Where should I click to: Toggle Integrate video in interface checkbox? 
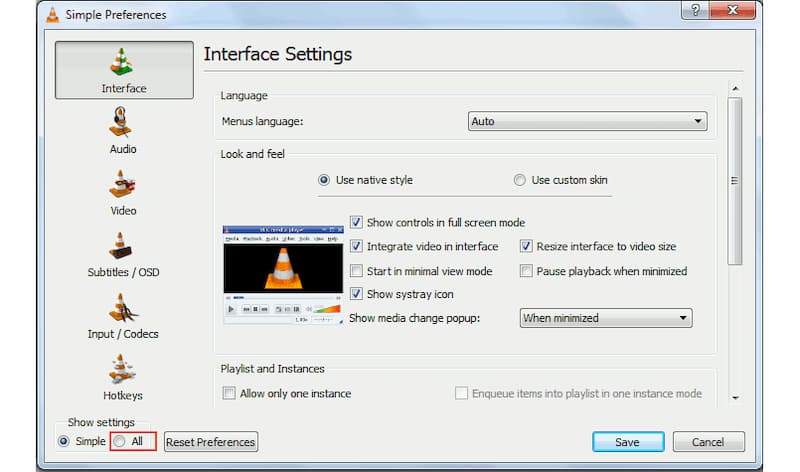[356, 246]
